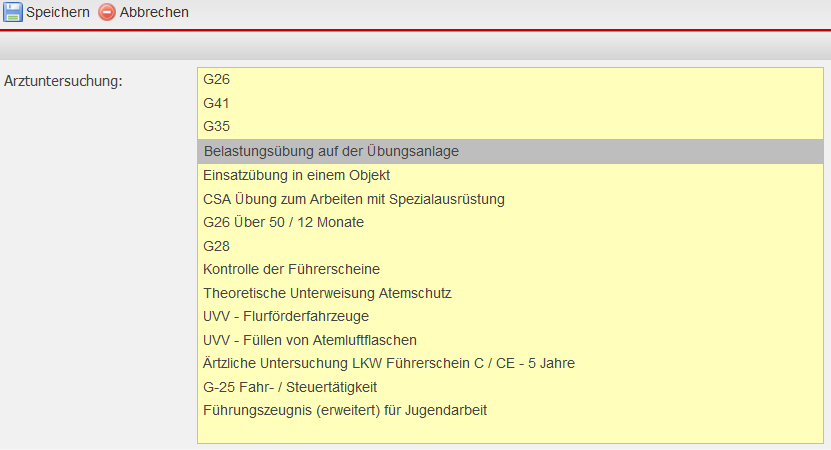Pick Kontrolle der Führerscheine option
831x450 pixels.
[x=291, y=270]
